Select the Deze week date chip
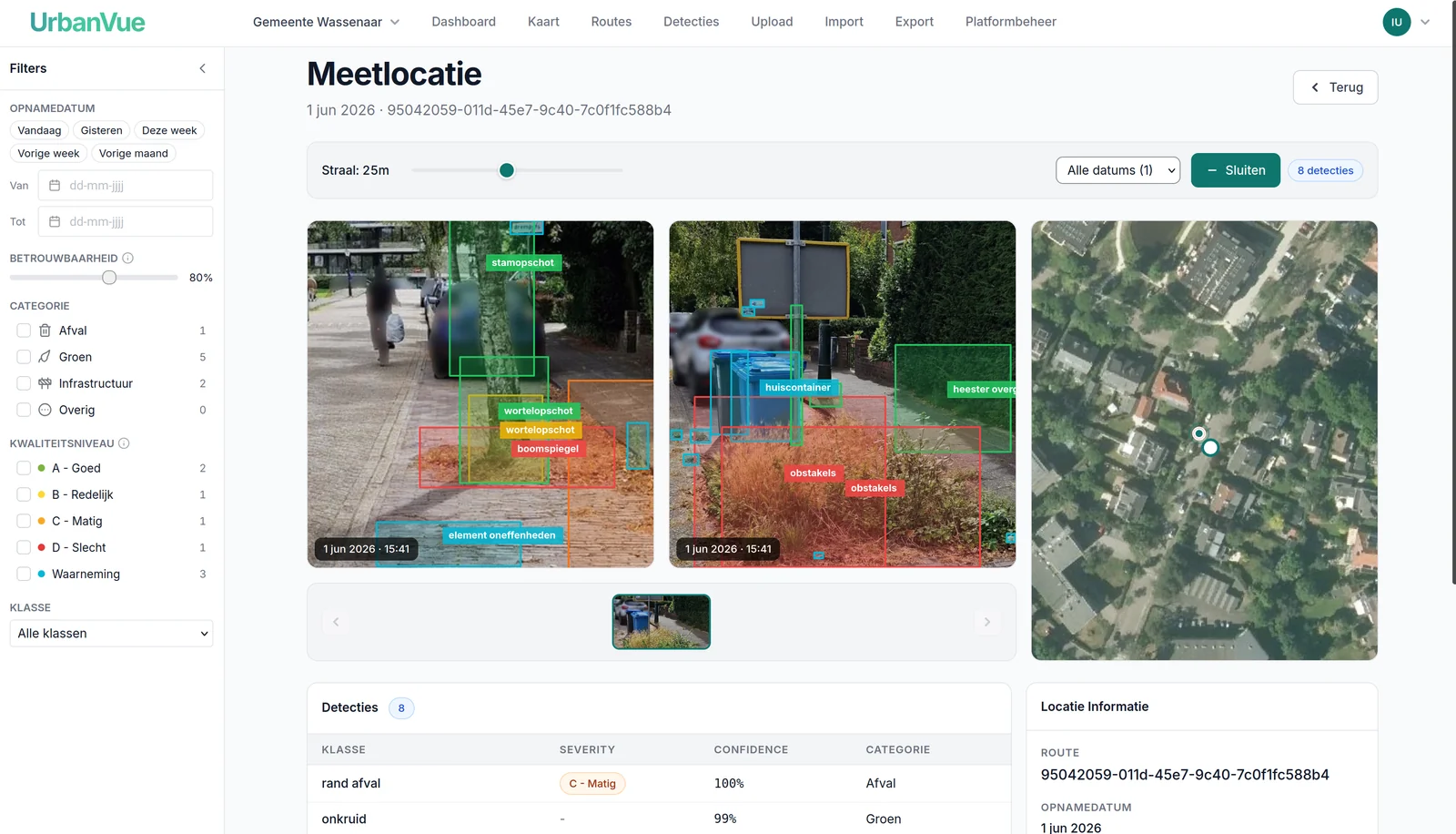Screen dimensions: 1456x834 [x=169, y=130]
